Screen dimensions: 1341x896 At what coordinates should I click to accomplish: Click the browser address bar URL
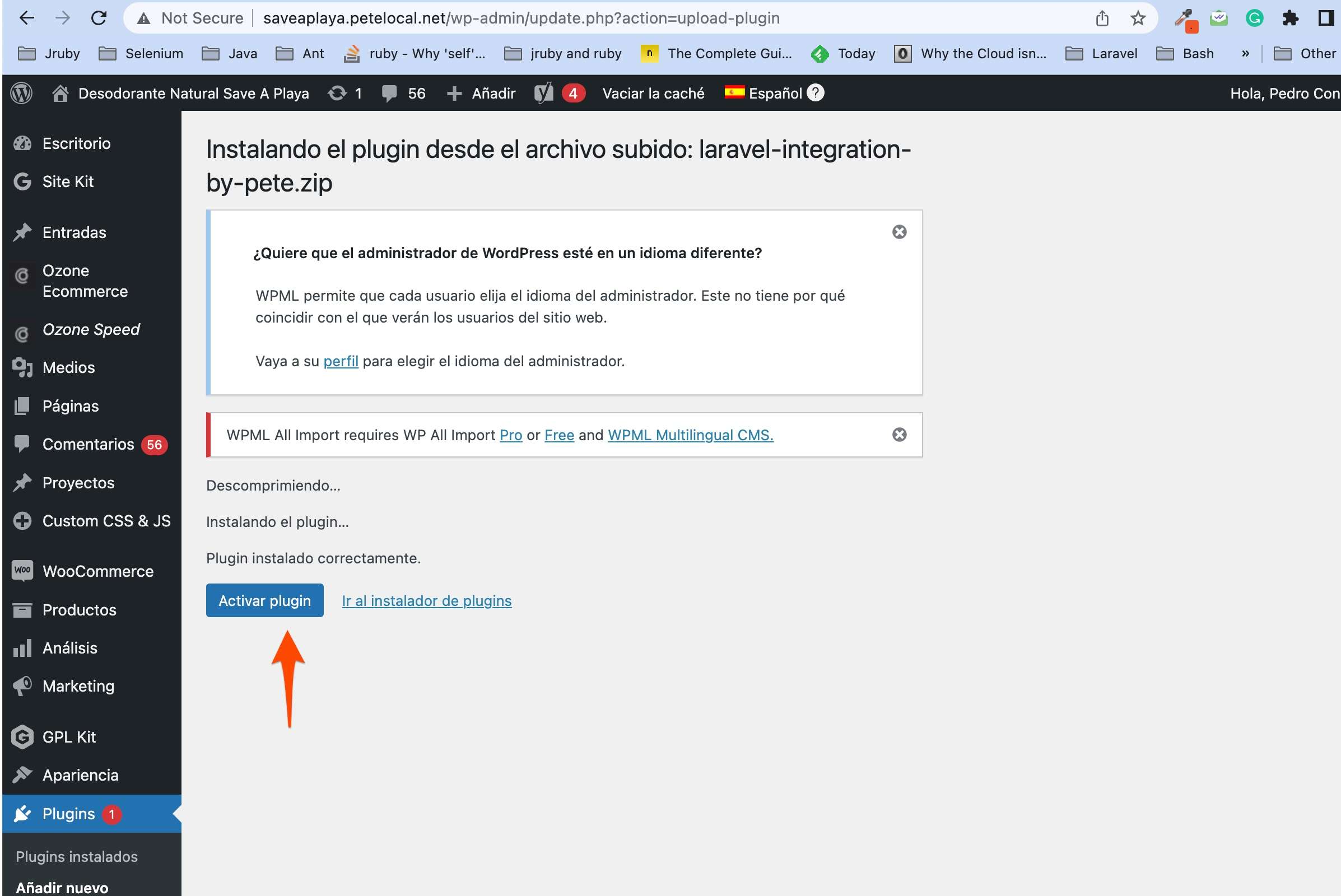click(521, 18)
